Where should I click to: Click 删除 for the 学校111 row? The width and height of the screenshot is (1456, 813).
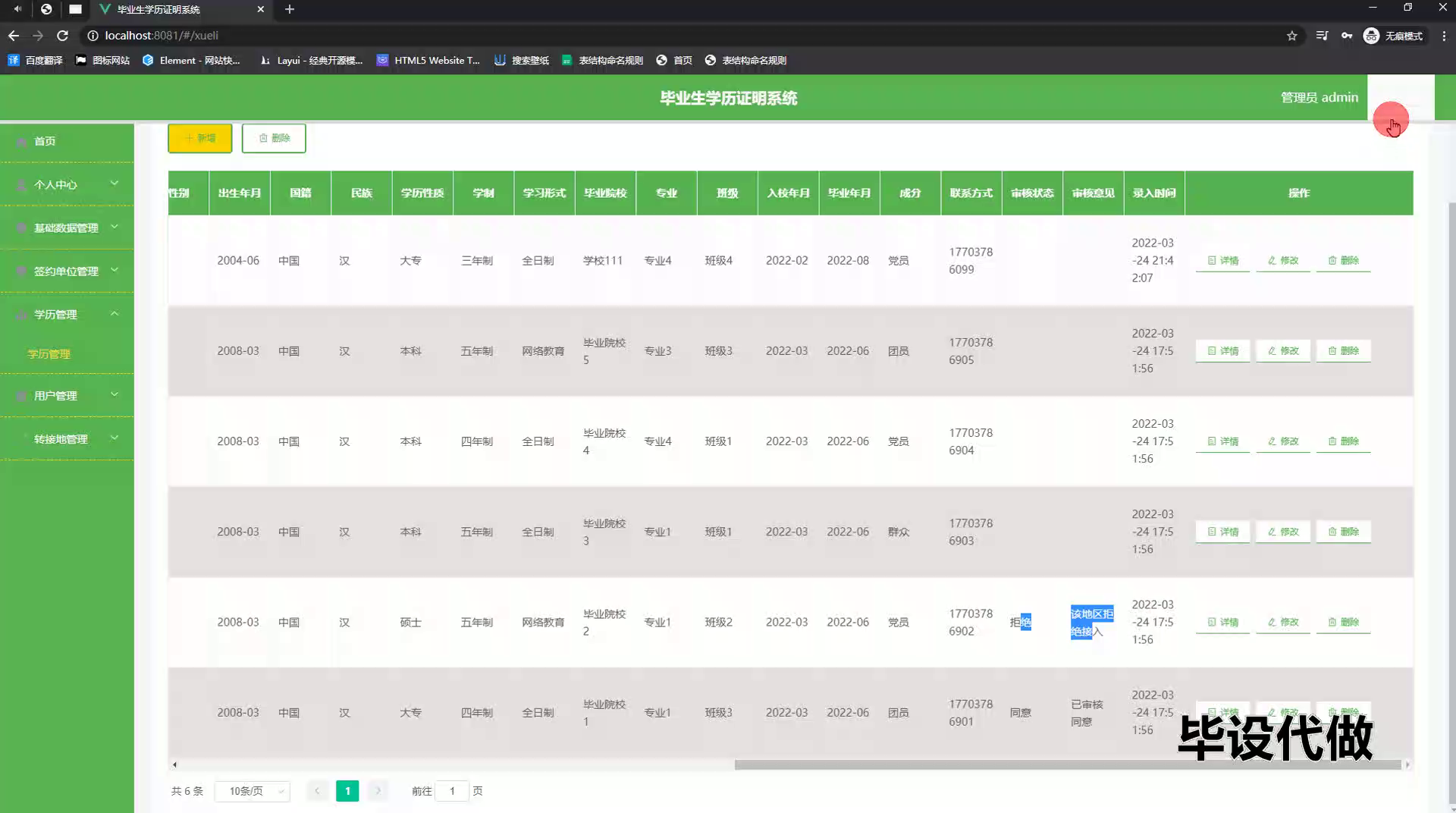pos(1343,260)
